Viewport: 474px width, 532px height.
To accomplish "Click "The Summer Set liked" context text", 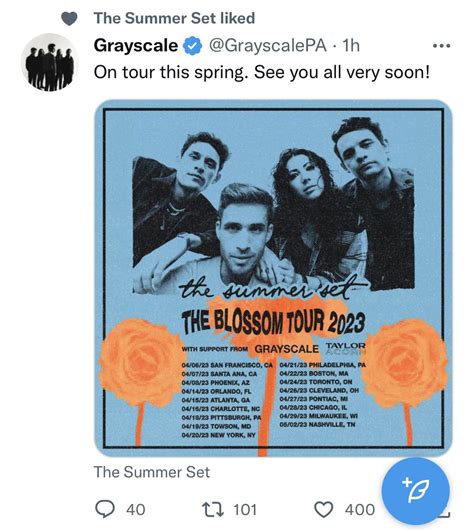I will click(174, 18).
